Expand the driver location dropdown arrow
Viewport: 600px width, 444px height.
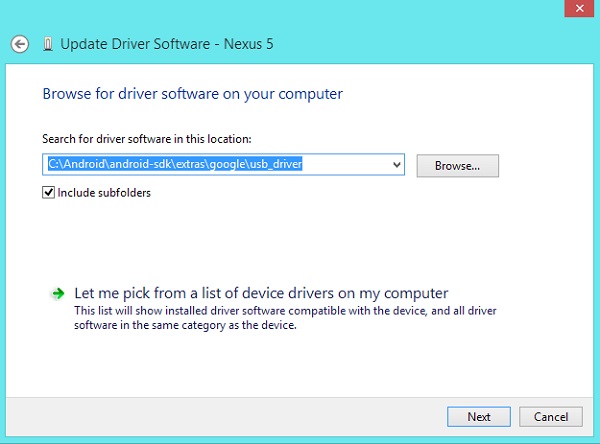(x=397, y=165)
